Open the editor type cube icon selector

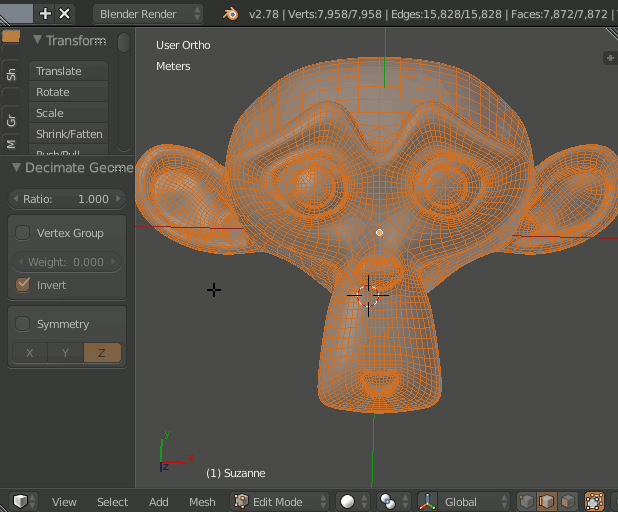(x=20, y=501)
